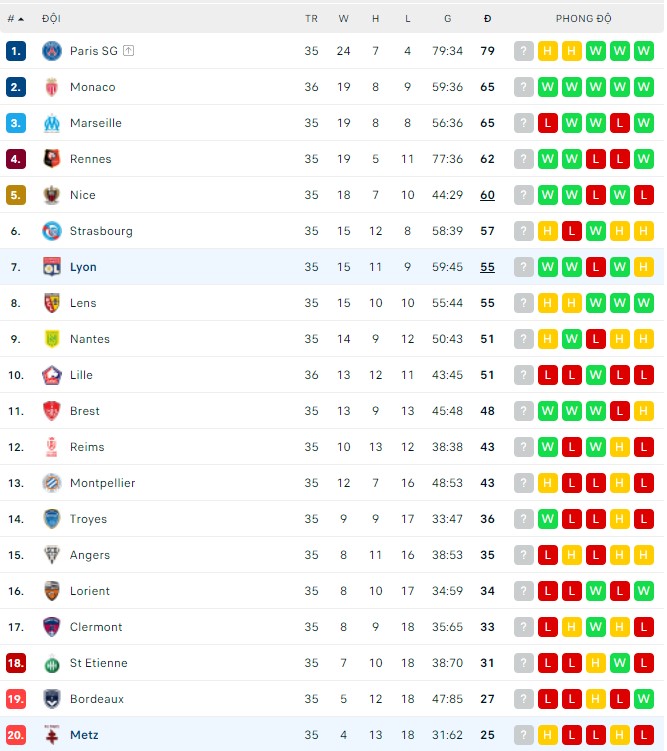The height and width of the screenshot is (751, 667).
Task: Click the Lille club logo
Action: click(x=52, y=375)
